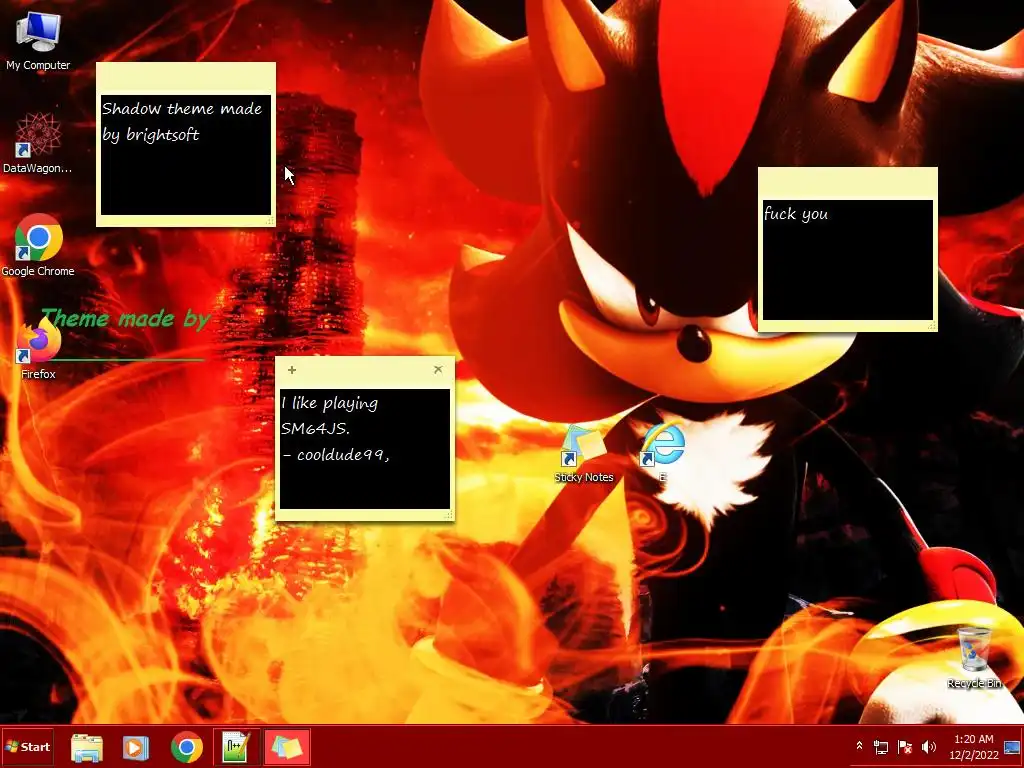Click the header of the 'fuck you' note
1024x768 pixels.
848,183
